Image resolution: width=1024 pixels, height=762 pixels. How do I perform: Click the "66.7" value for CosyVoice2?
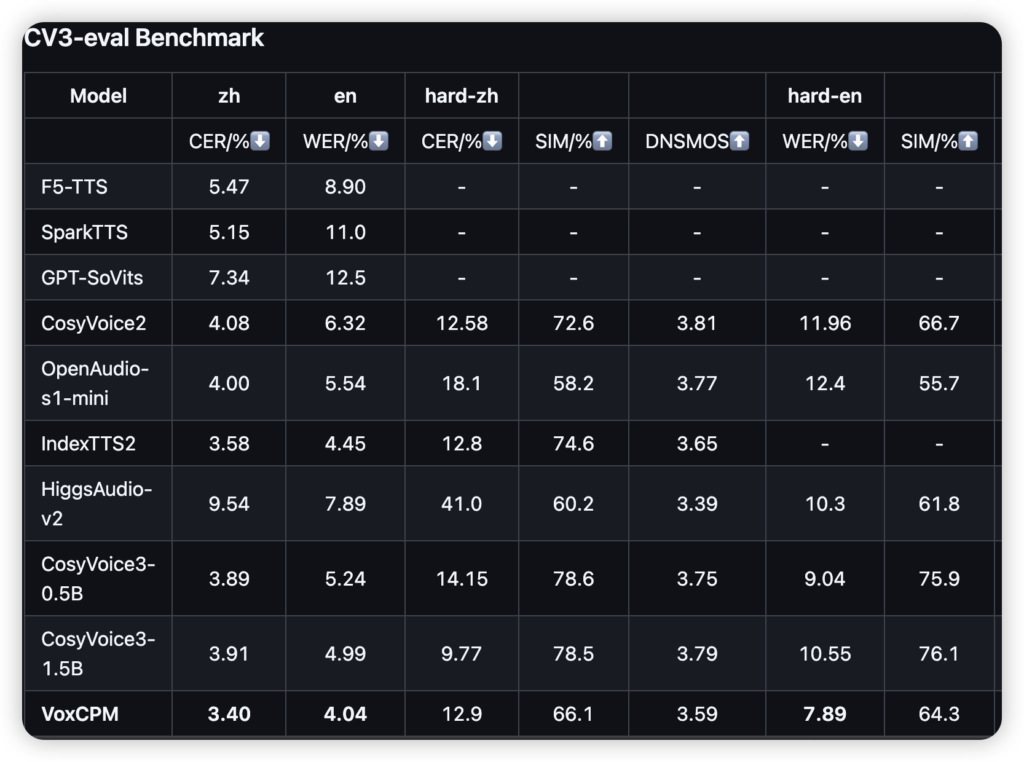[939, 323]
